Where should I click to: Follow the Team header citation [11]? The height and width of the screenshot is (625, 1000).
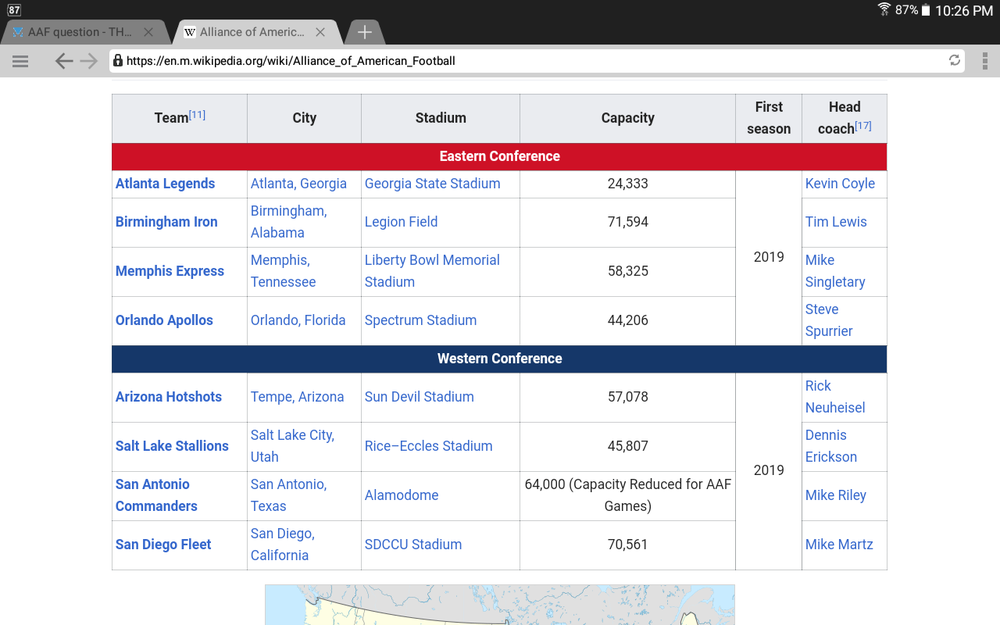coord(197,115)
